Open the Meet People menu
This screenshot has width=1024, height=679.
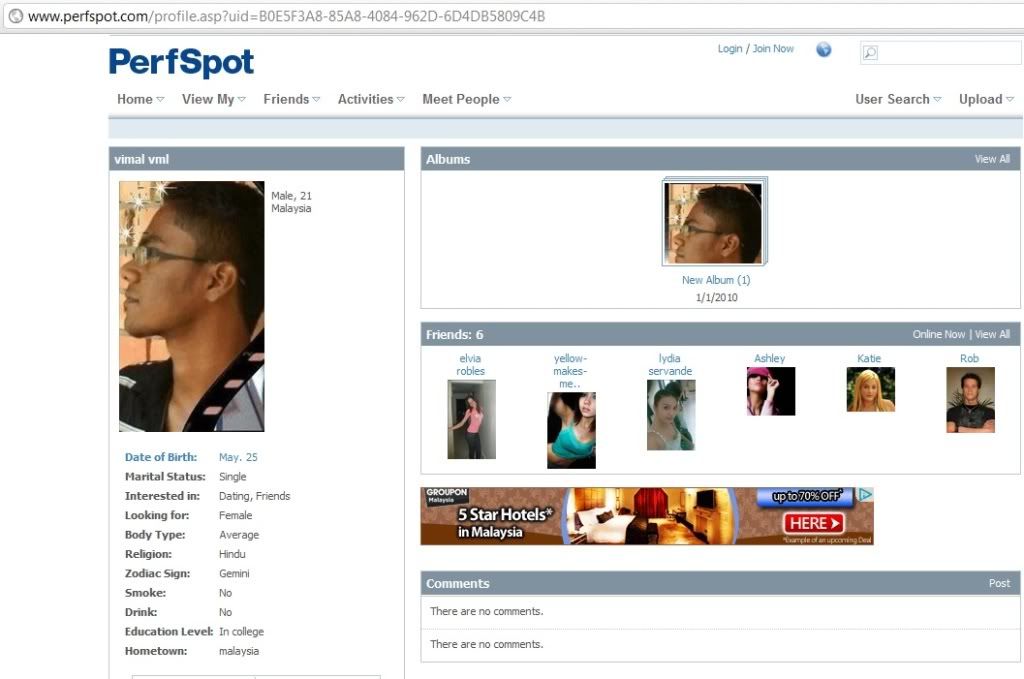(x=466, y=99)
